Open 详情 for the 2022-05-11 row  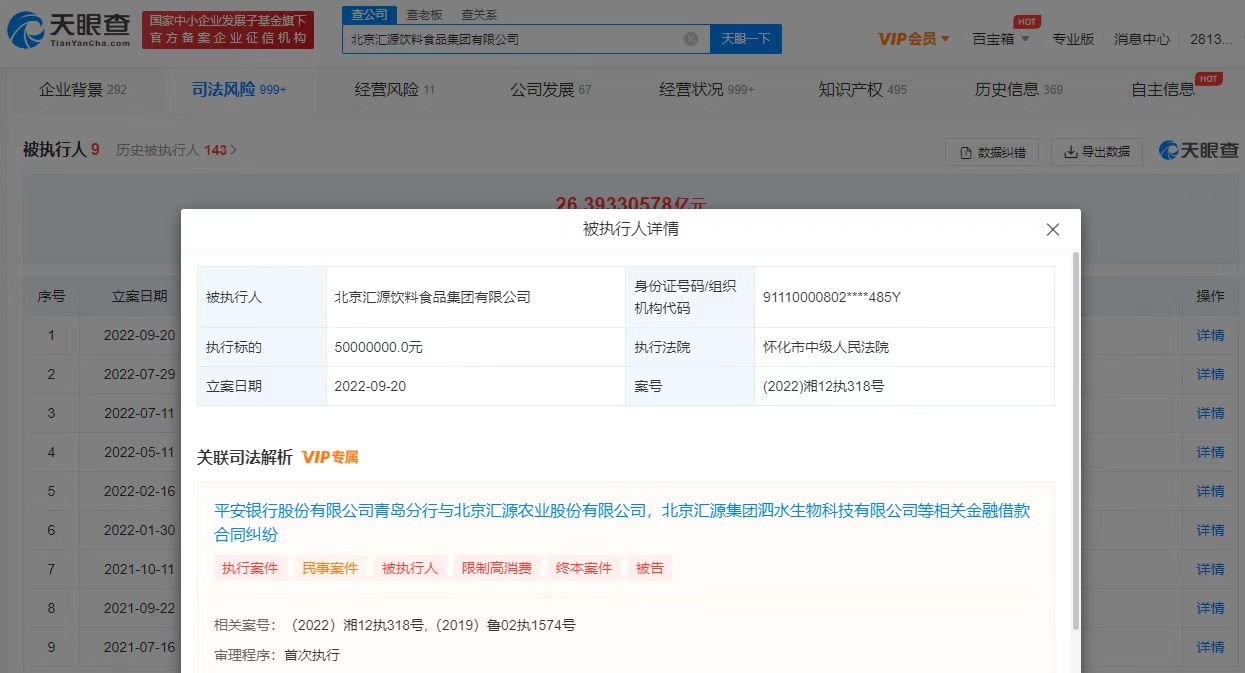point(1210,452)
